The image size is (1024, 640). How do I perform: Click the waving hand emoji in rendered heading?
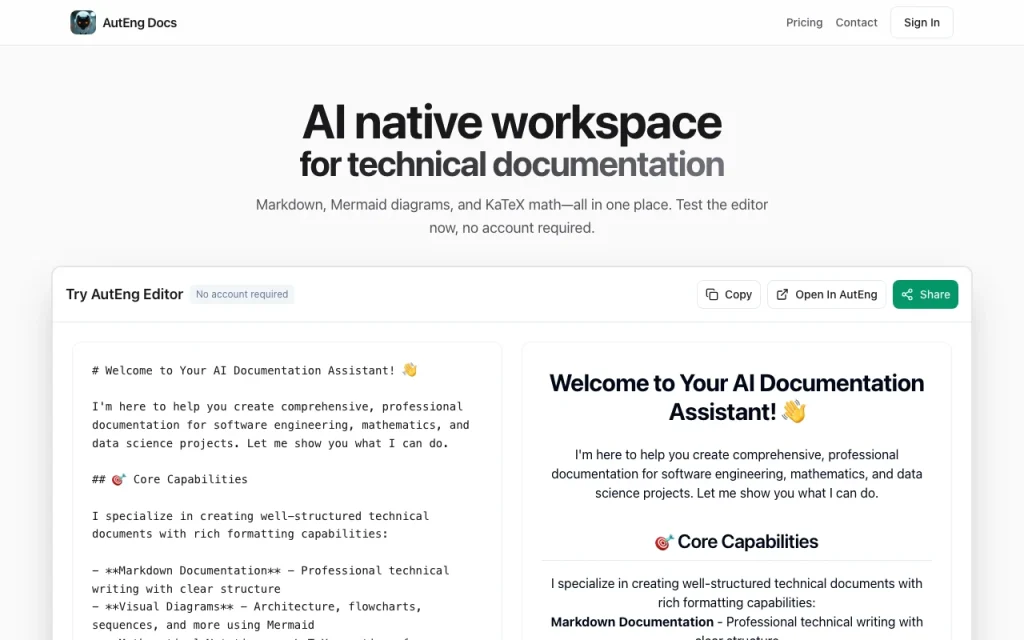tap(794, 411)
